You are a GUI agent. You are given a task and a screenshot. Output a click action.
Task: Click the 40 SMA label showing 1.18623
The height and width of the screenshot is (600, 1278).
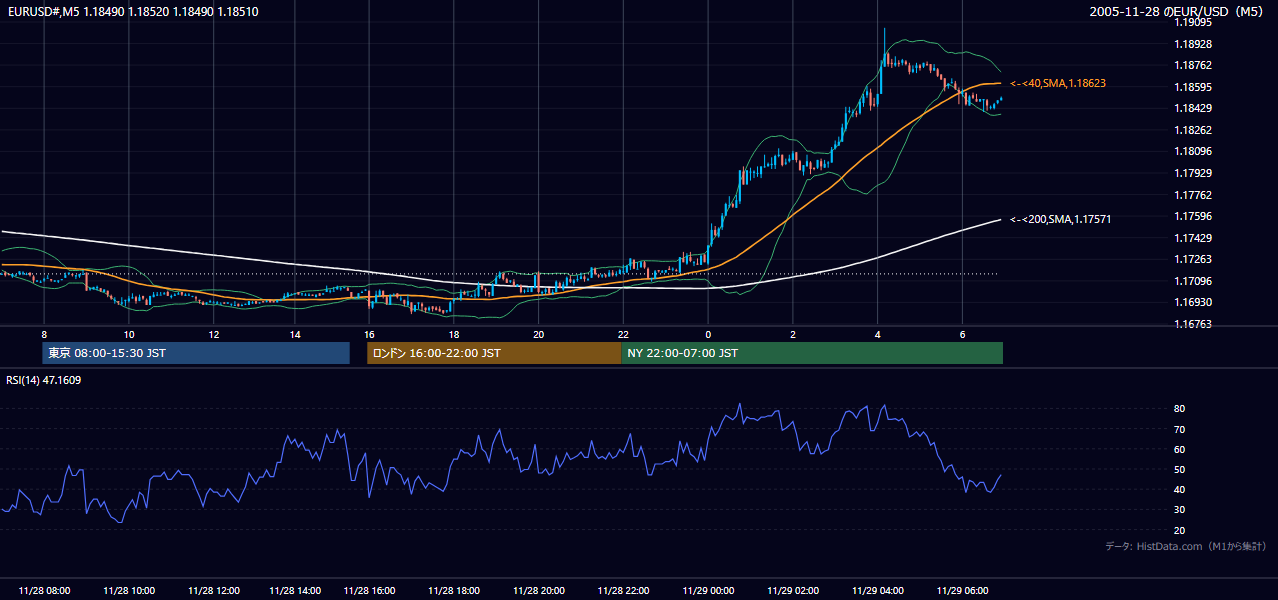(x=1058, y=83)
